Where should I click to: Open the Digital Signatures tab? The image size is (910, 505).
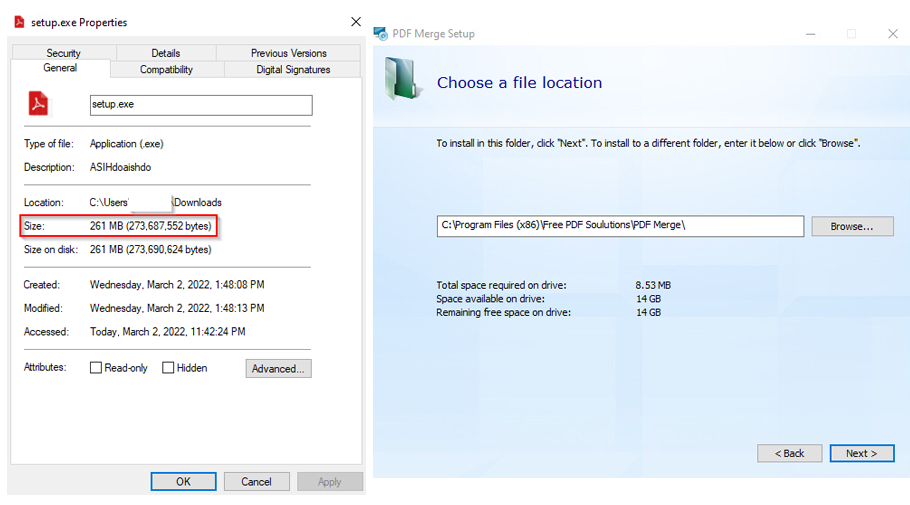click(293, 69)
